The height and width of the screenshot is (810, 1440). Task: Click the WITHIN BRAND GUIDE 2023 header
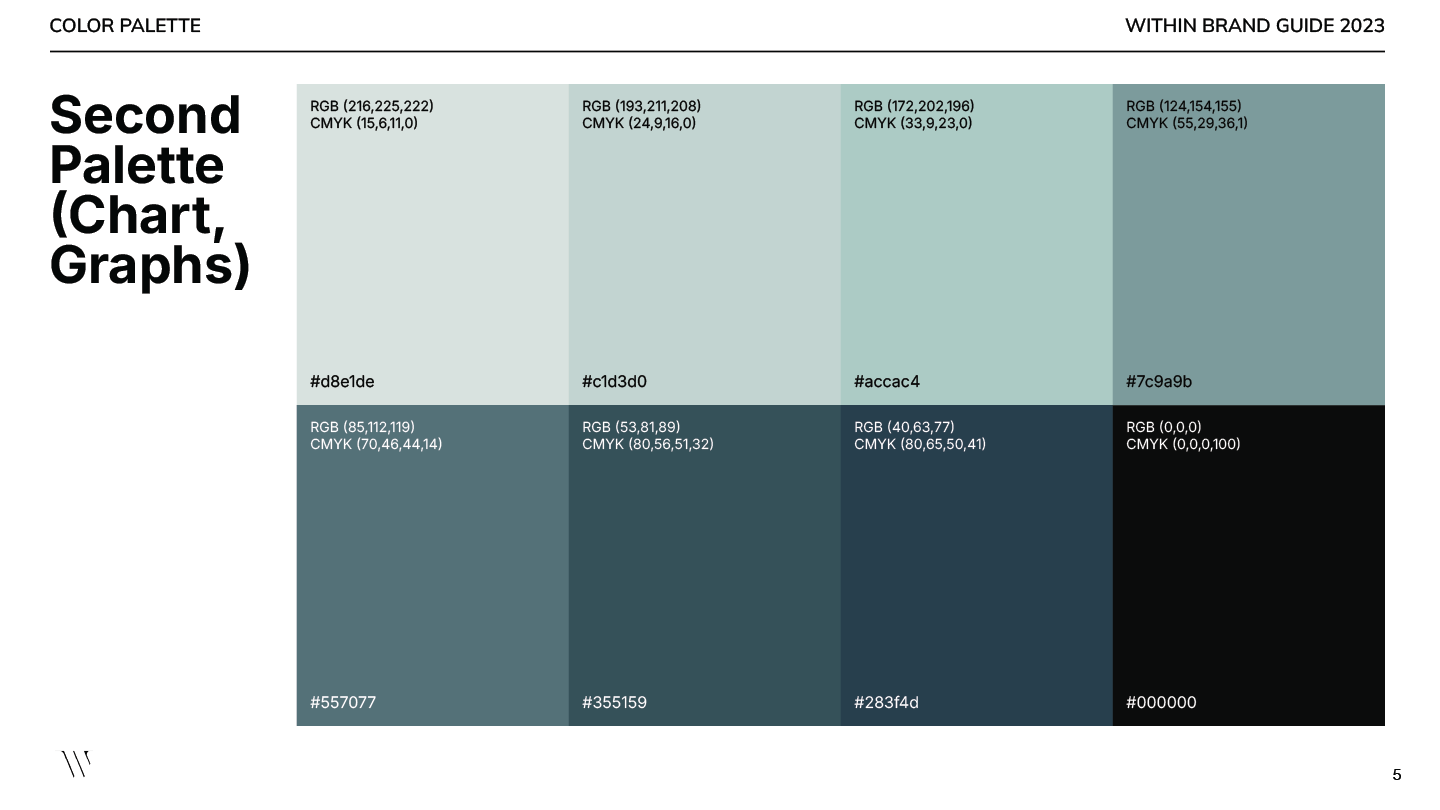coord(1255,26)
